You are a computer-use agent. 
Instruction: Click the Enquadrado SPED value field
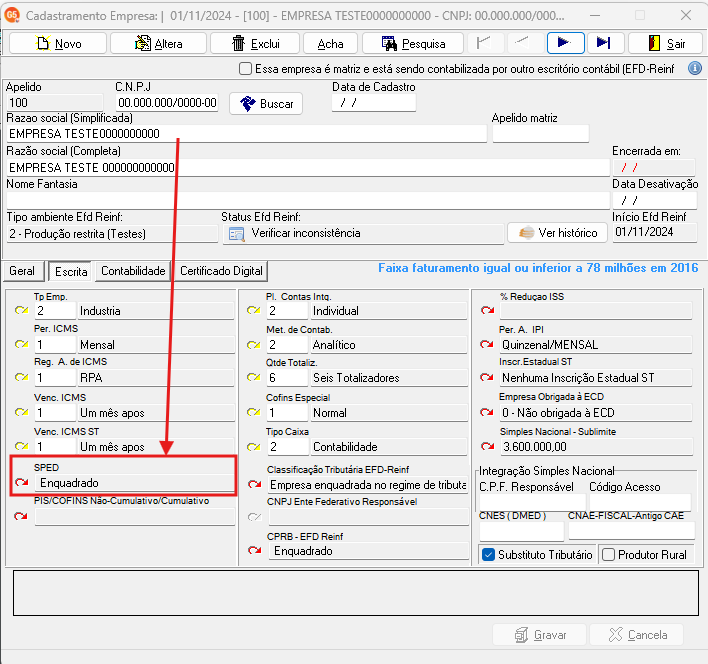point(134,483)
